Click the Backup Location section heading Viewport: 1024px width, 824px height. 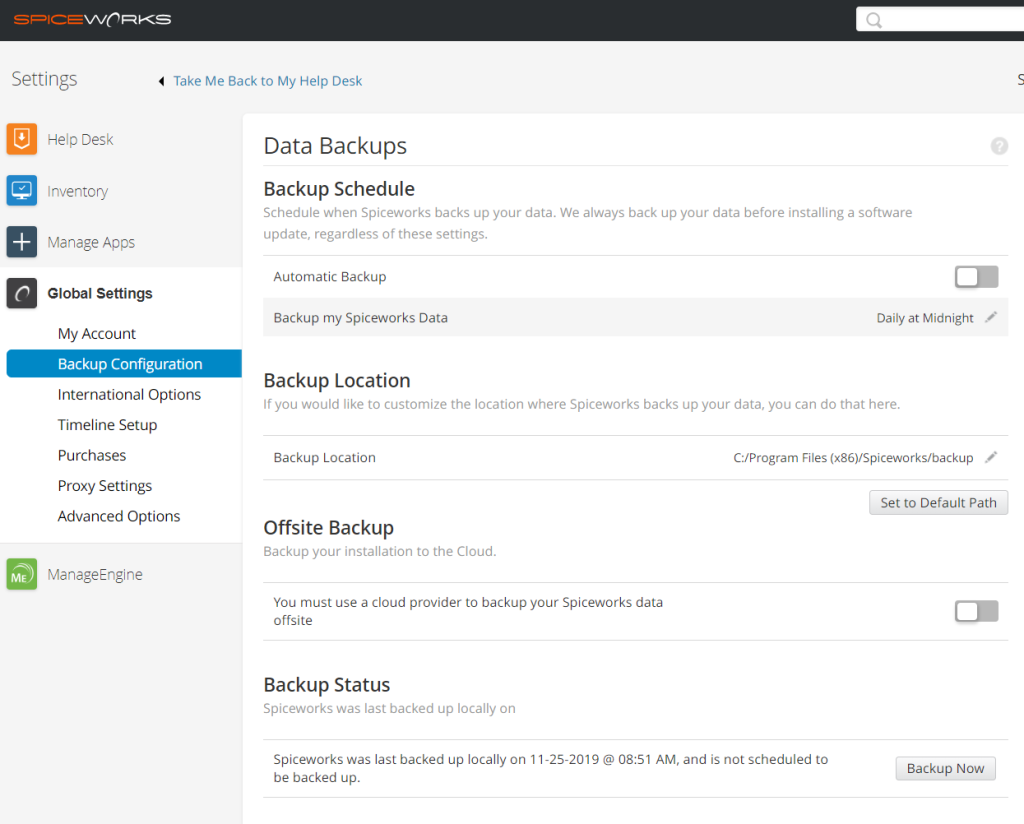click(x=337, y=381)
